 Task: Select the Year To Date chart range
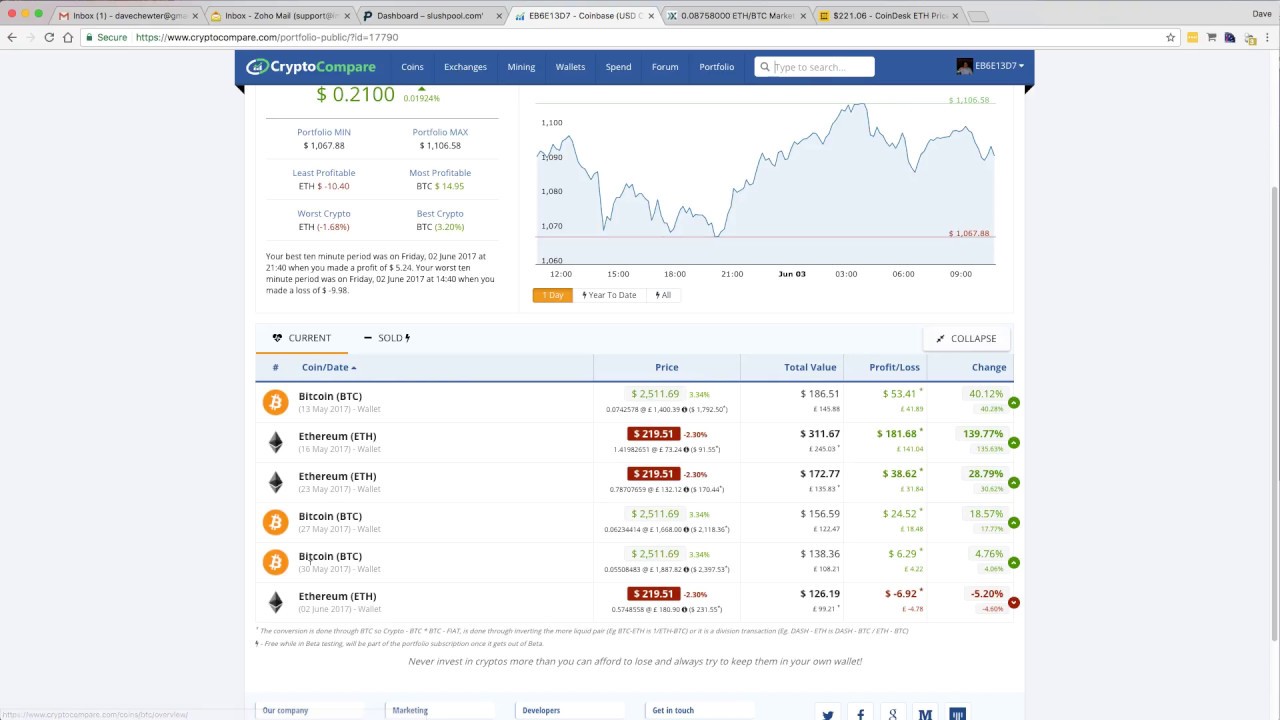(609, 295)
